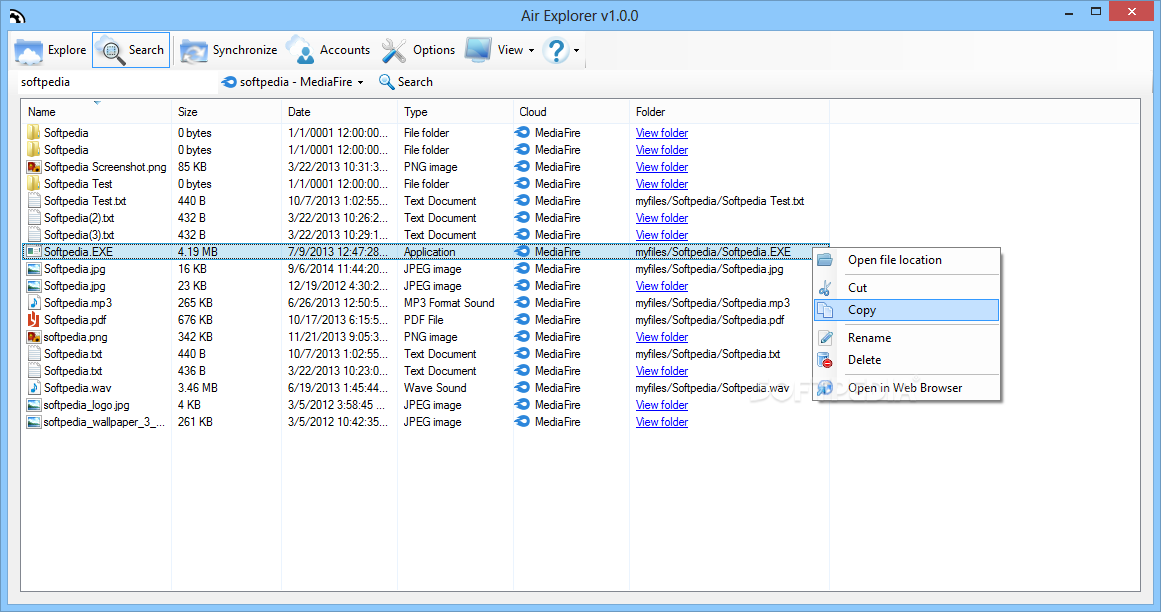
Task: Click View folder link for softpedia.png row
Action: pos(662,337)
